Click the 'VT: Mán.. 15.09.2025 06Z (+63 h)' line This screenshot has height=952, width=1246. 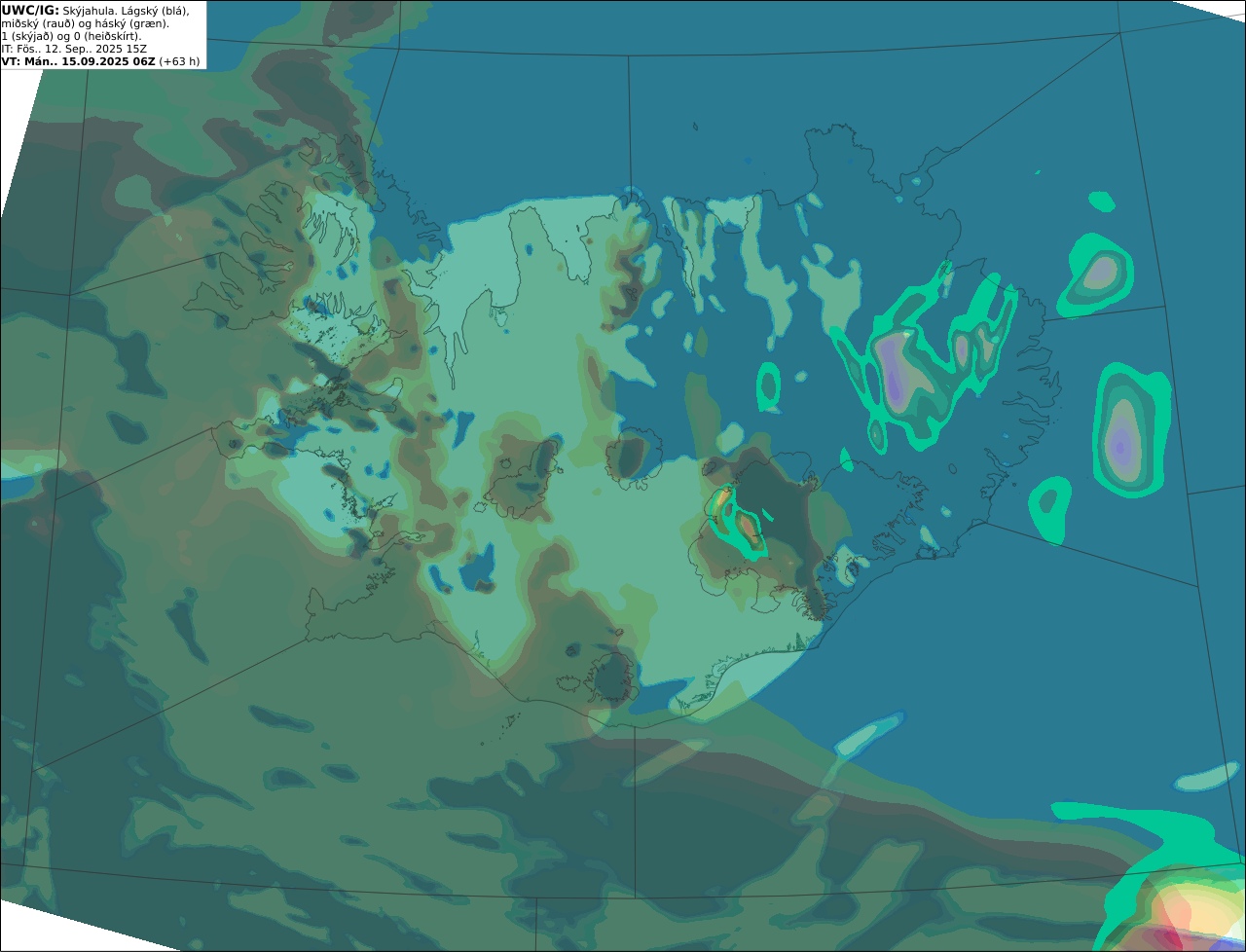(100, 61)
